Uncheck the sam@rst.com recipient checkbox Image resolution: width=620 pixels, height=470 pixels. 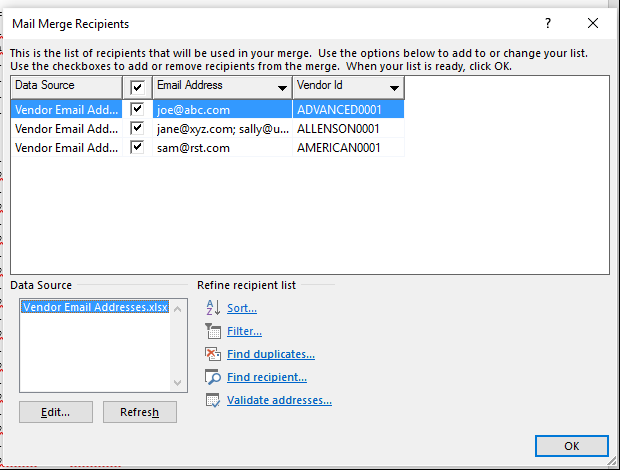(x=138, y=147)
